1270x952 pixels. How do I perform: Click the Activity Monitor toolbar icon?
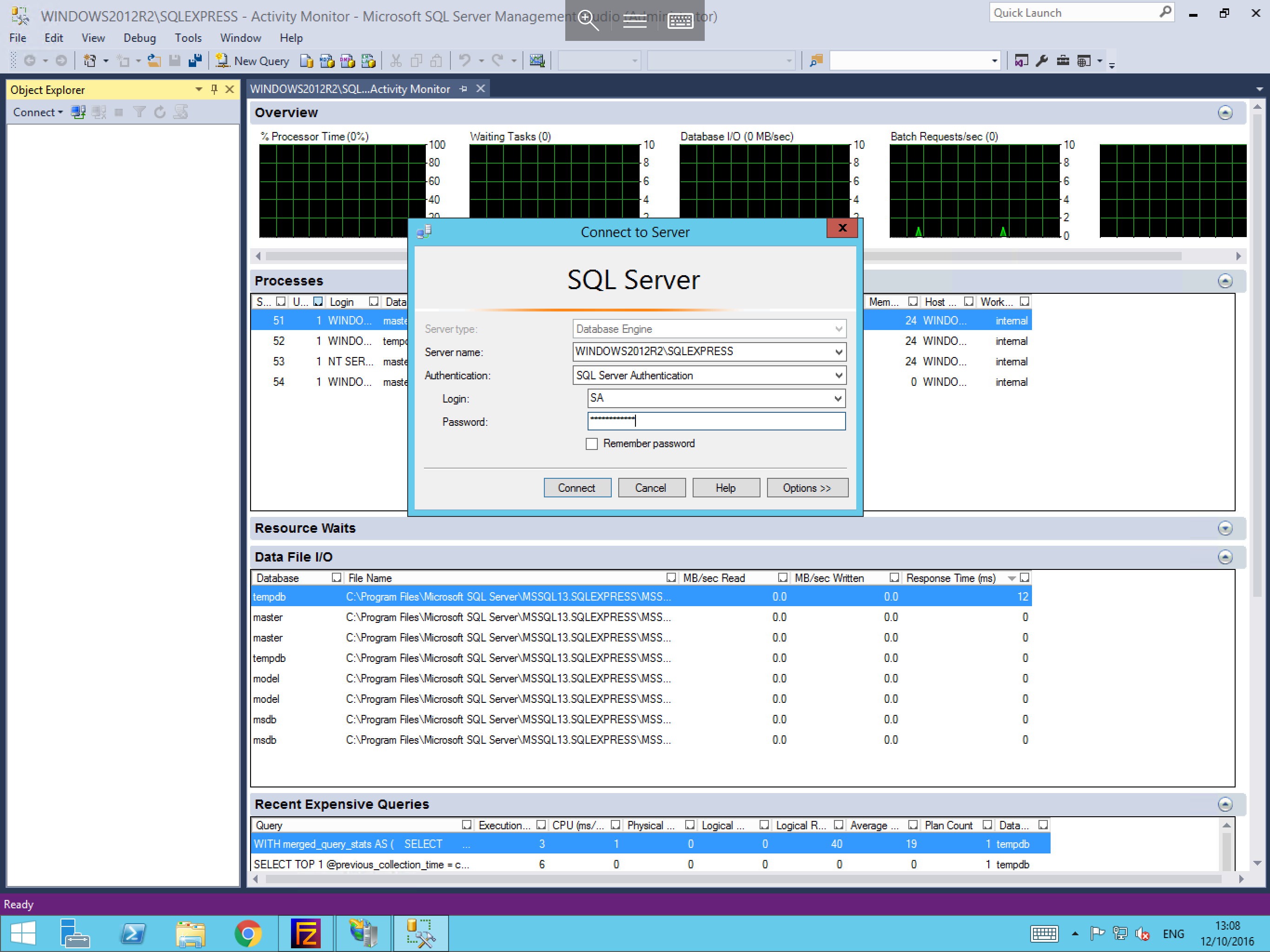(537, 61)
